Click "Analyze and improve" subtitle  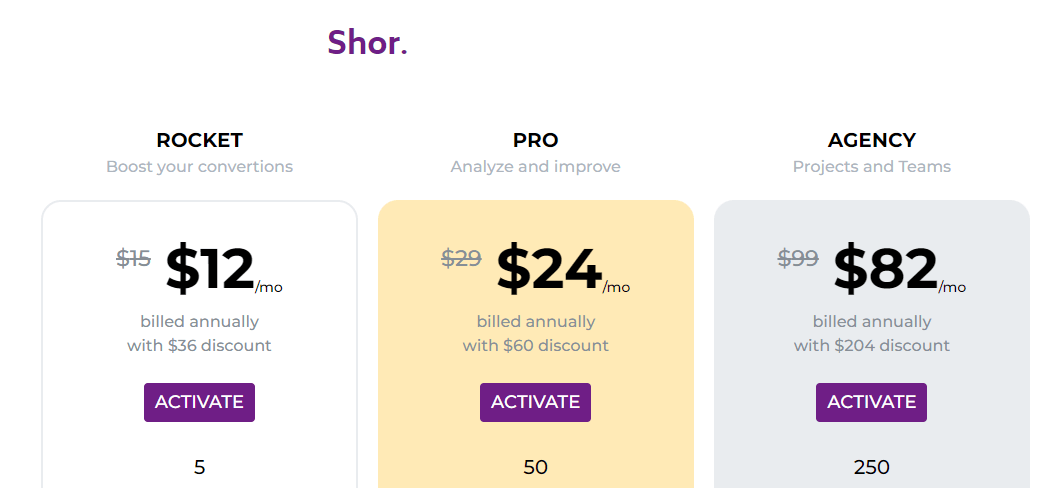[x=535, y=167]
